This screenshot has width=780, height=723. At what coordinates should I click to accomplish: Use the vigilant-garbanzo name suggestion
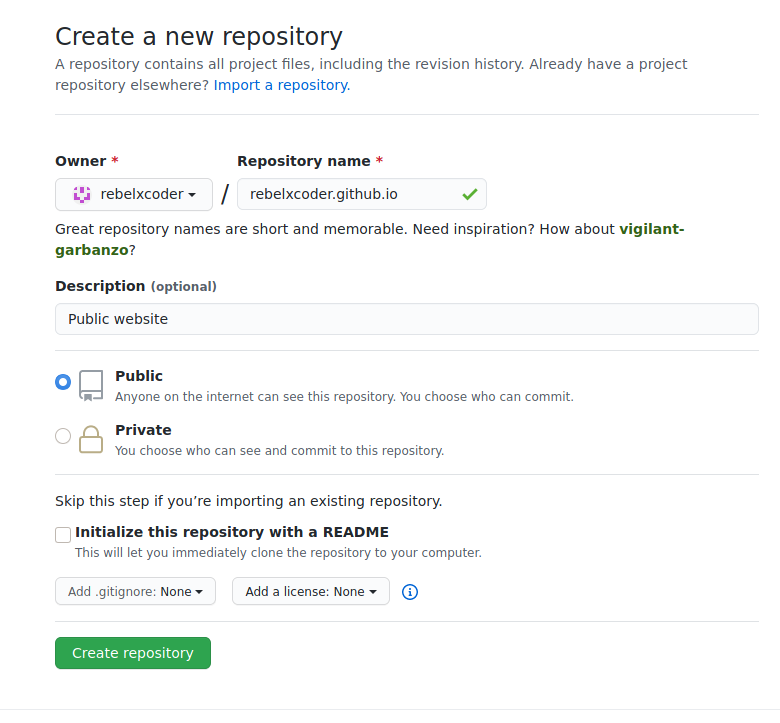(x=651, y=229)
